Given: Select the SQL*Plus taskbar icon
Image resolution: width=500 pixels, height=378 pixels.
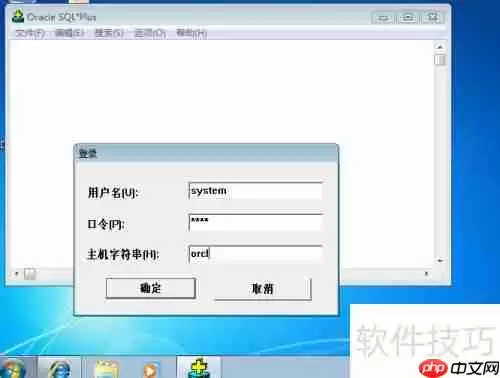Looking at the screenshot, I should click(199, 367).
